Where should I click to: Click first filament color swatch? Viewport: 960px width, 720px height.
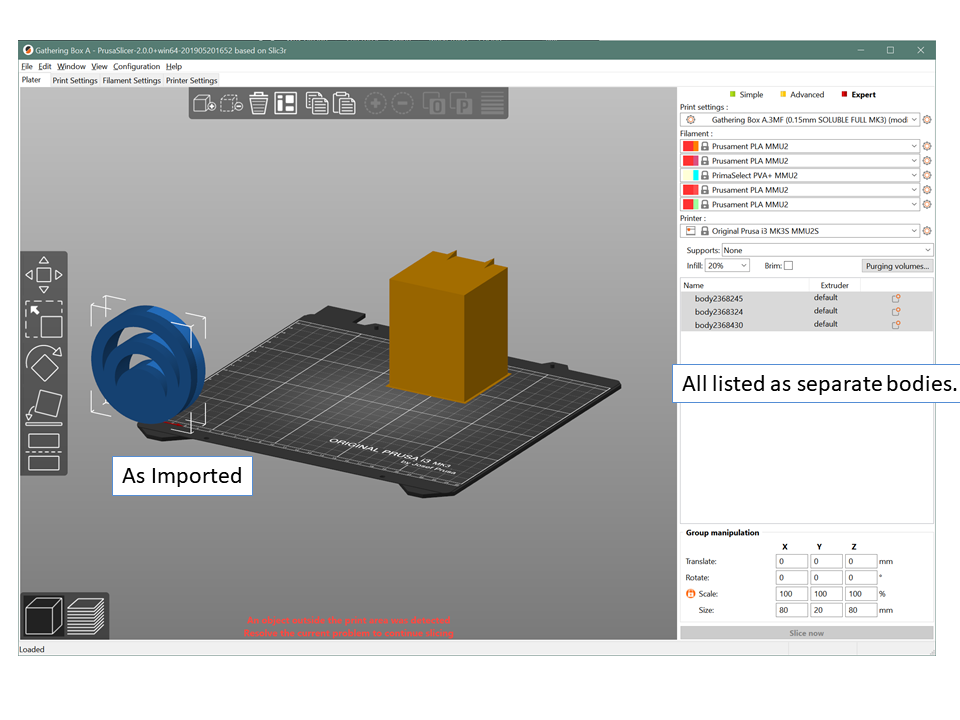[690, 146]
